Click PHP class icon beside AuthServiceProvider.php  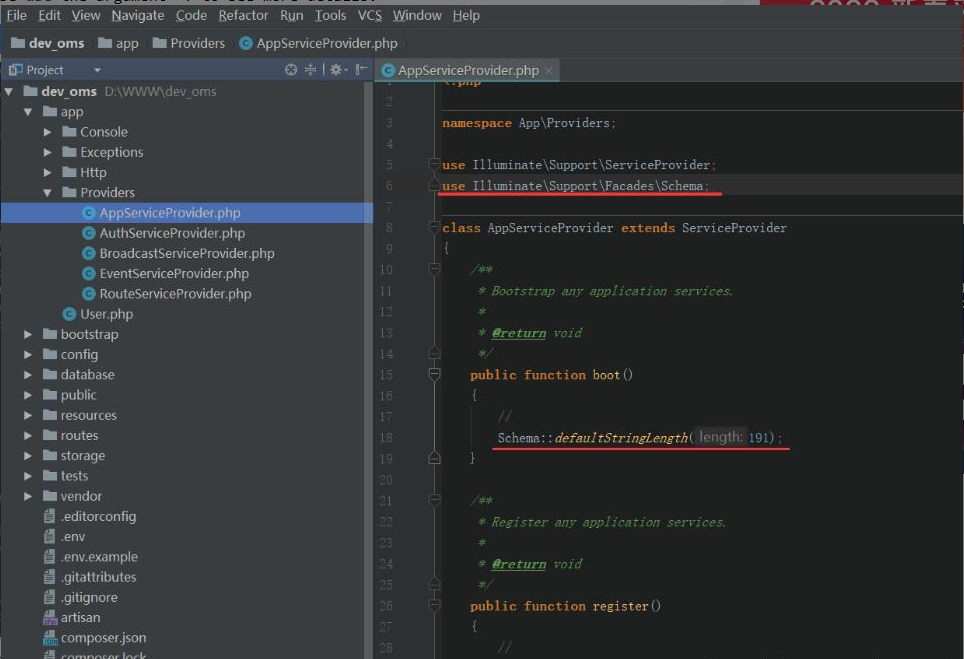coord(89,233)
